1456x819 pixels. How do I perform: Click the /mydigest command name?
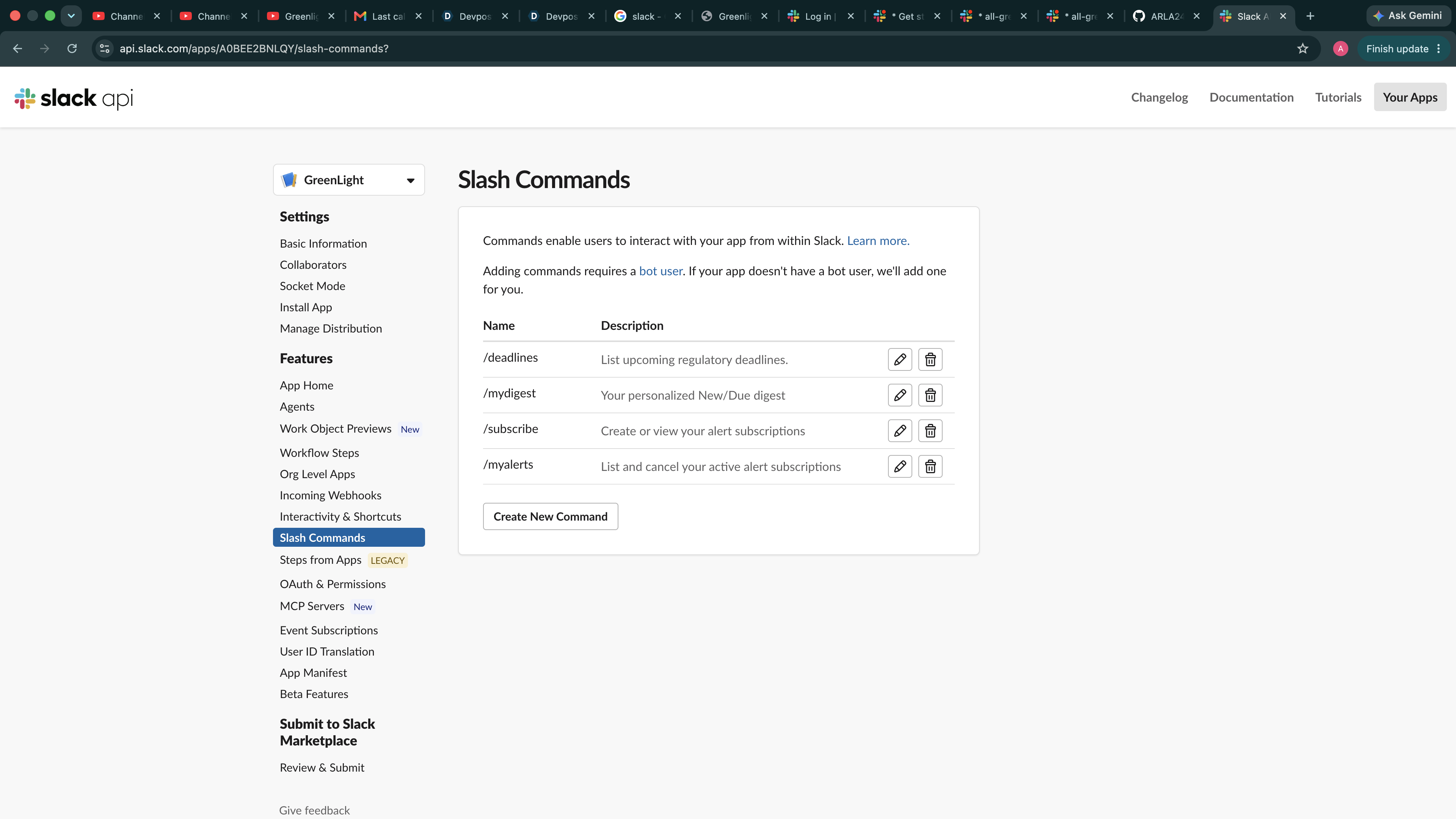[509, 394]
